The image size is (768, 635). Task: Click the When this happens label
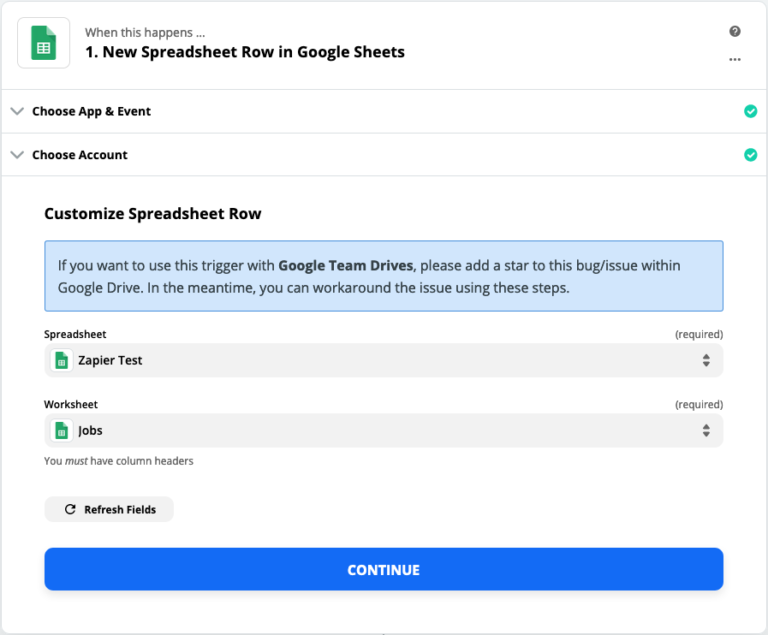coord(145,32)
